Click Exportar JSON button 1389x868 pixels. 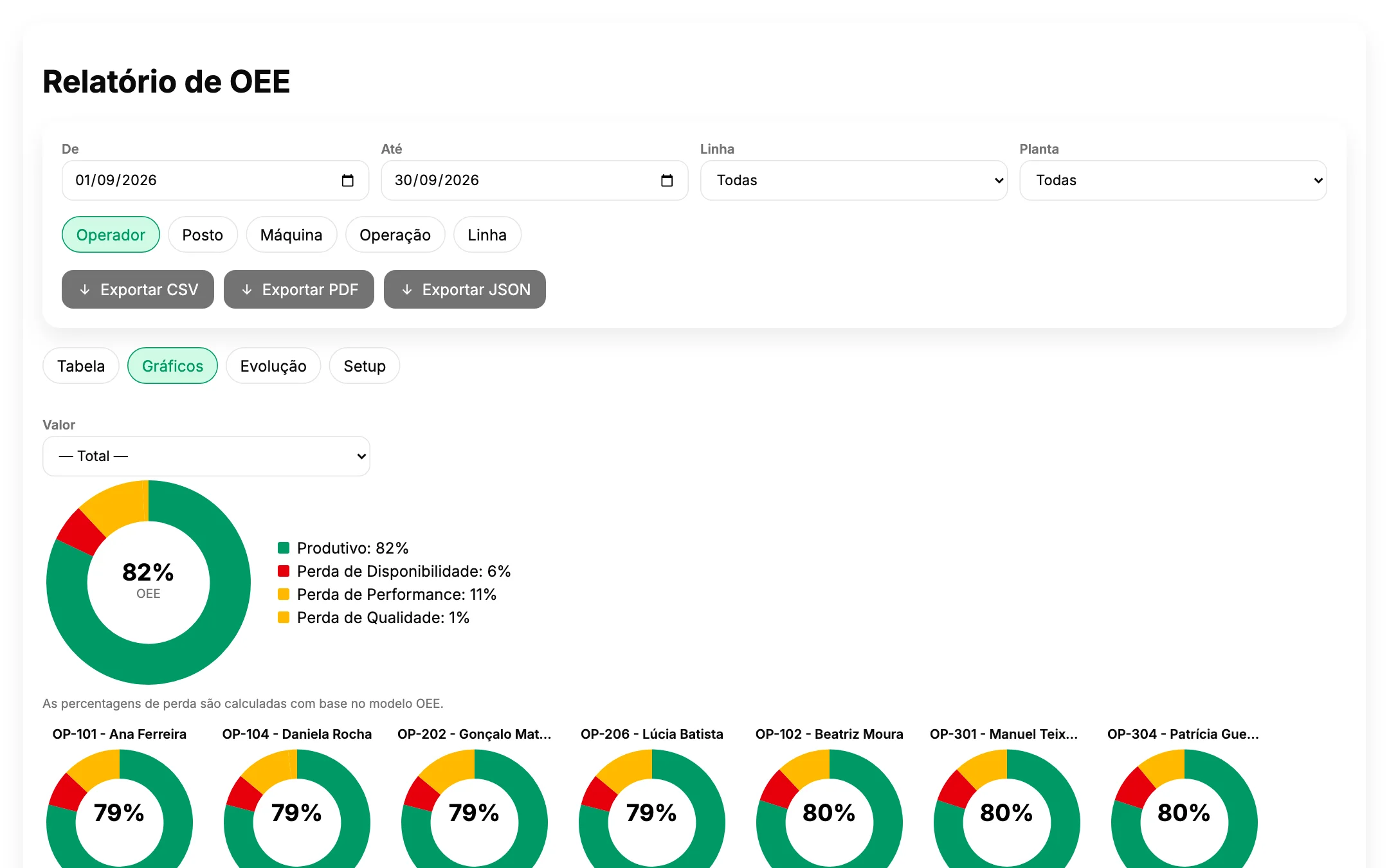pyautogui.click(x=465, y=289)
